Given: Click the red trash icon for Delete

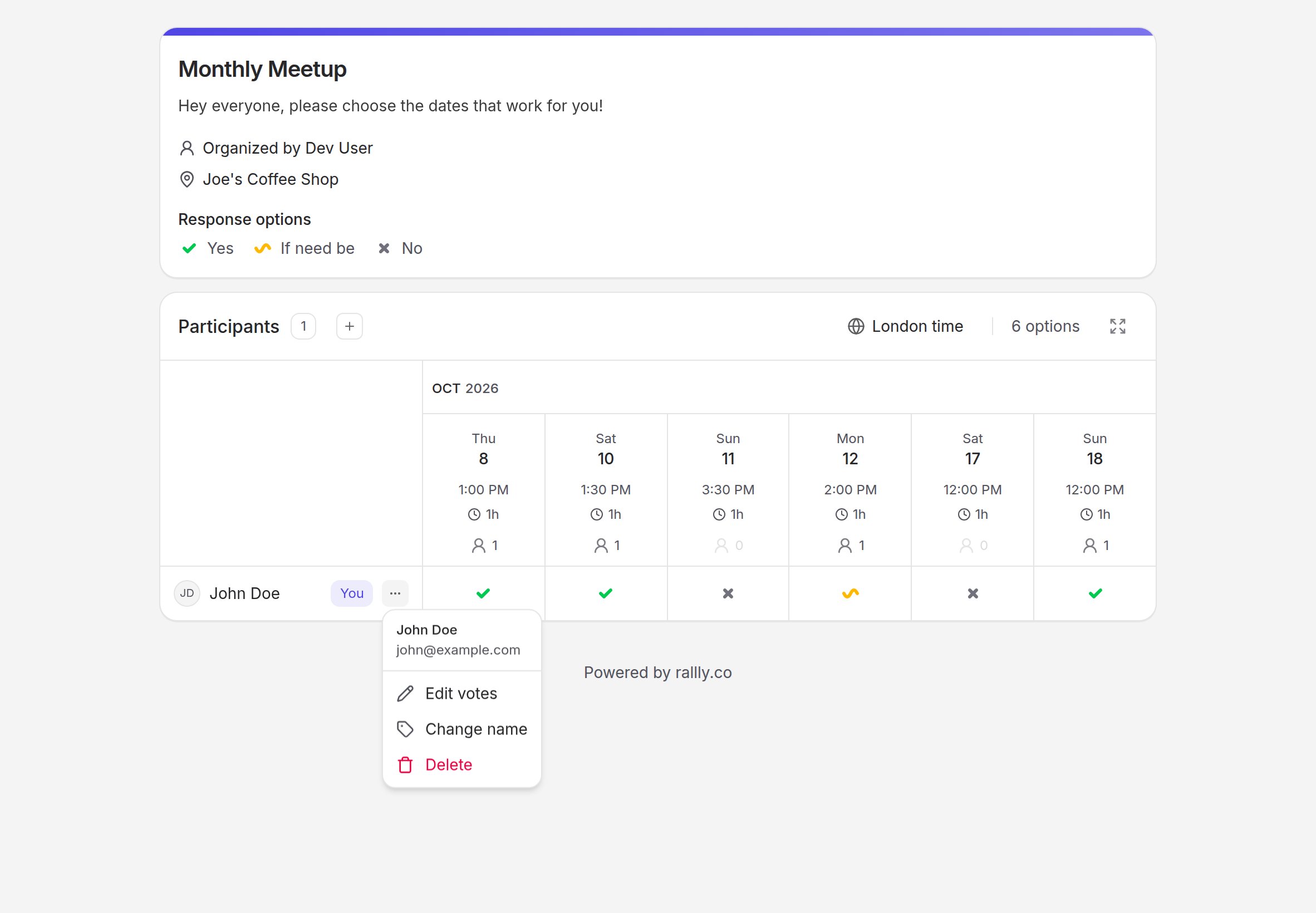Looking at the screenshot, I should [x=405, y=765].
